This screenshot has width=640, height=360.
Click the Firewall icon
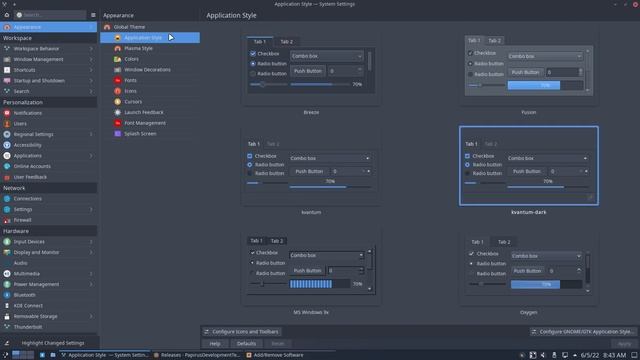[7, 220]
